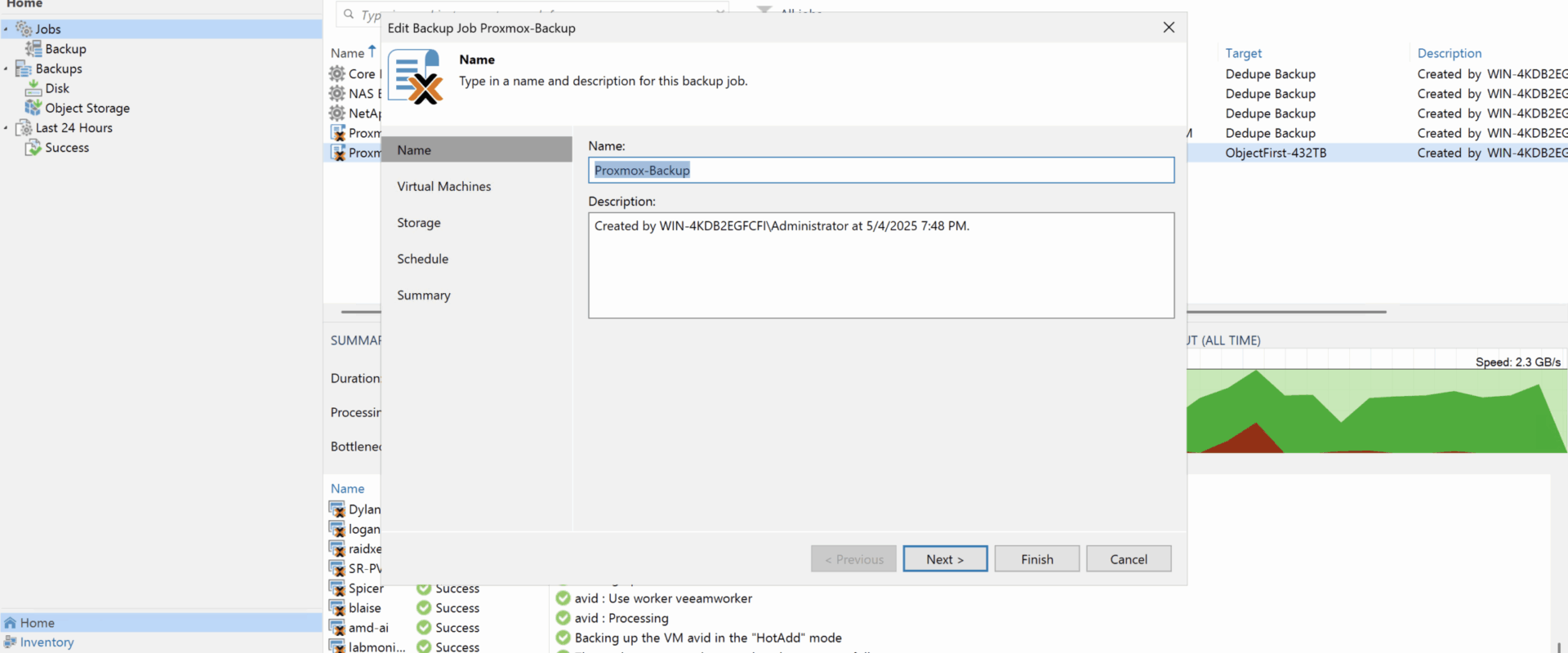Select the Success tree item
The image size is (1568, 653).
point(67,148)
